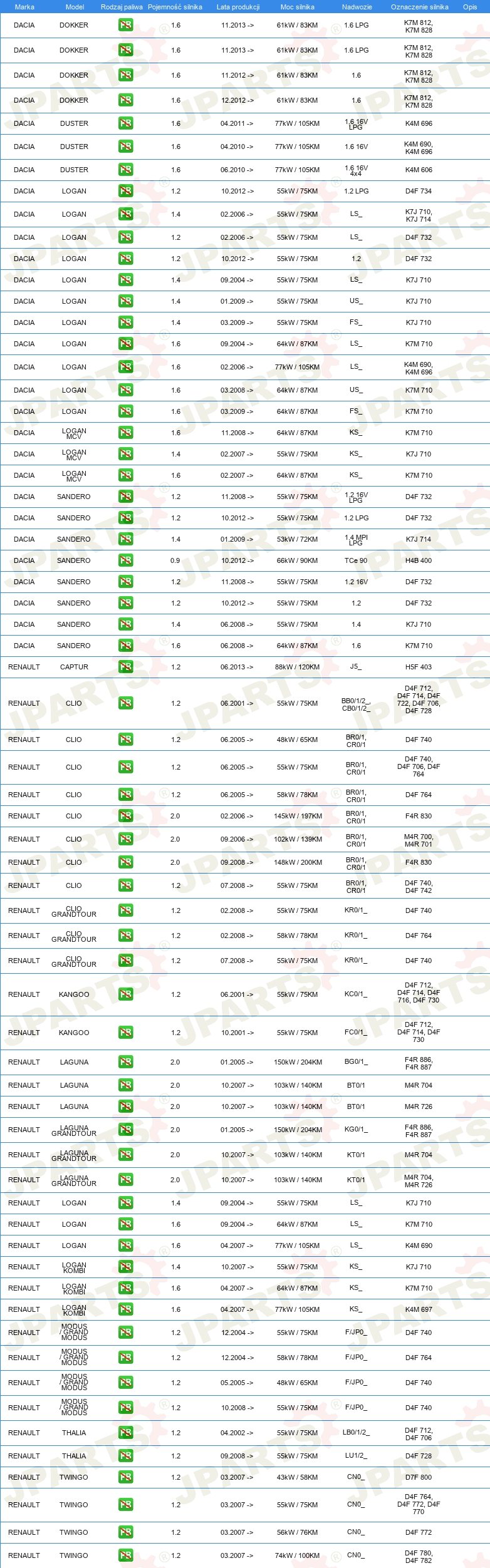490x1568 pixels.
Task: Click fuel icon in Laguna M4R 726 only row
Action: [125, 1106]
